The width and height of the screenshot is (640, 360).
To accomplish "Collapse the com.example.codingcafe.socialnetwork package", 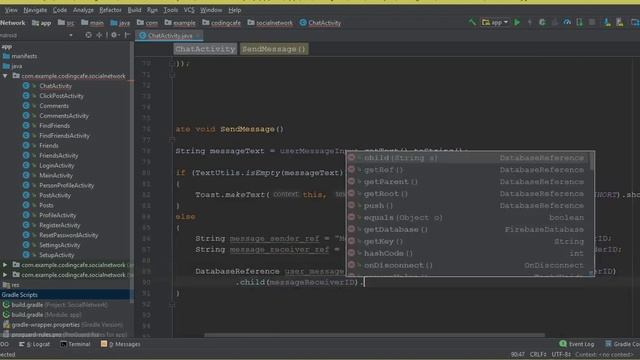I will (x=5, y=76).
